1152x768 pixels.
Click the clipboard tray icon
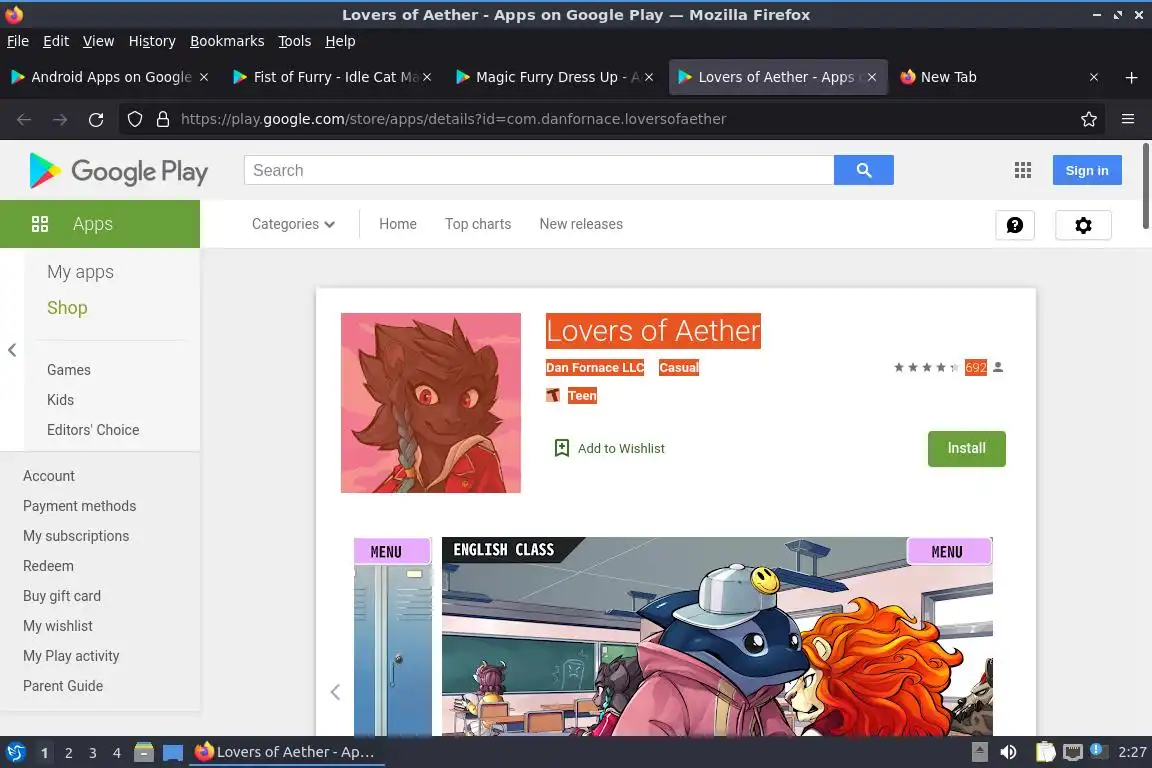pos(1045,752)
